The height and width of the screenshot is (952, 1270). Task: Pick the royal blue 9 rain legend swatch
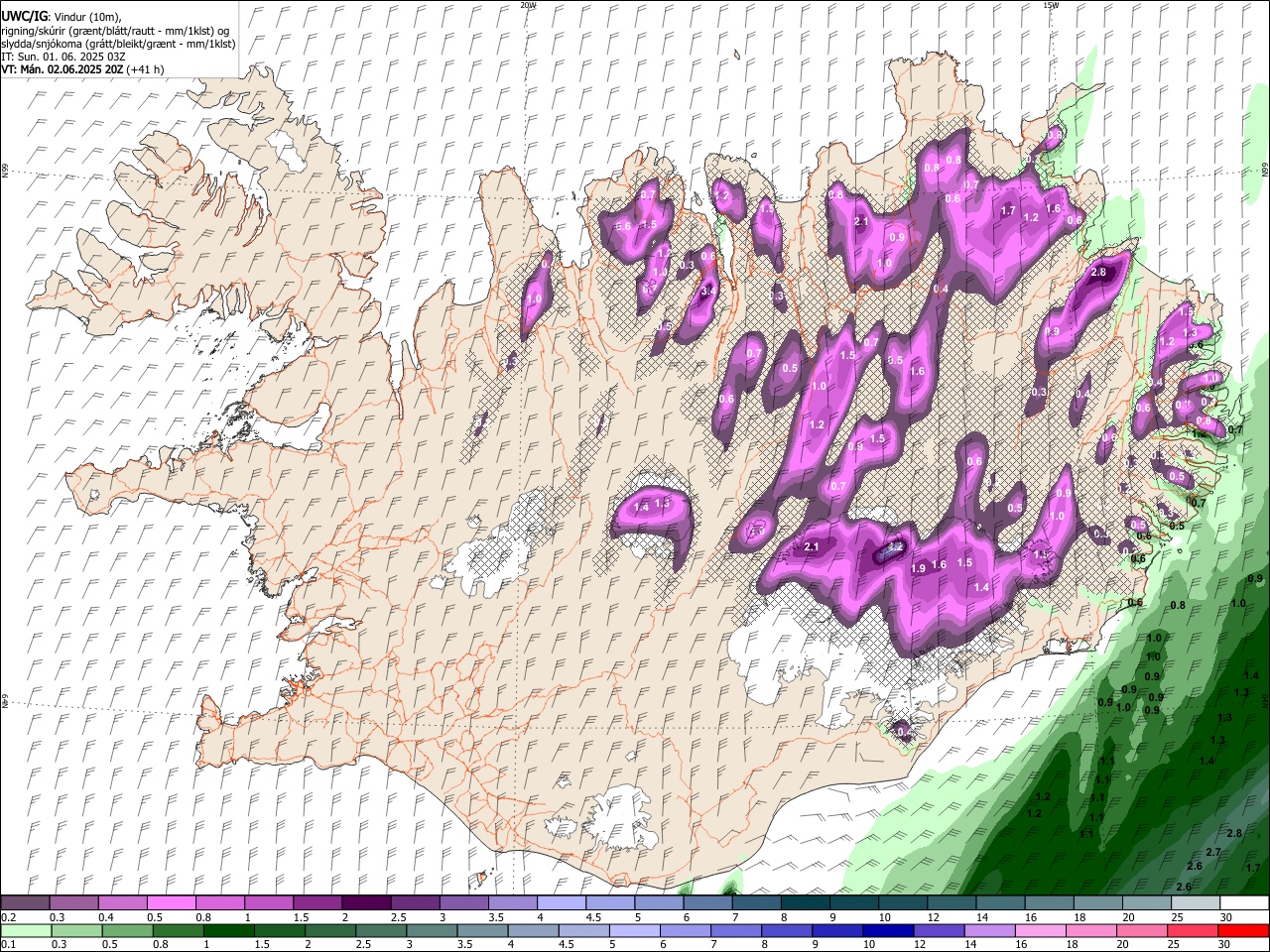(x=838, y=931)
